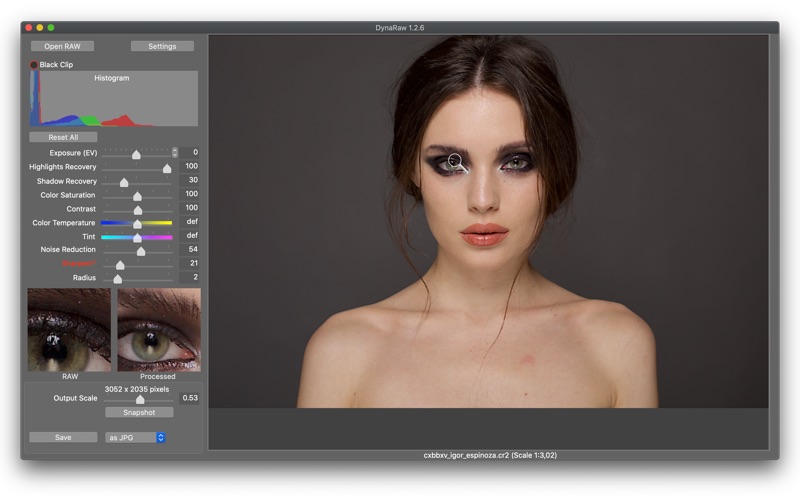Click the yellow minimize window button

(x=40, y=28)
